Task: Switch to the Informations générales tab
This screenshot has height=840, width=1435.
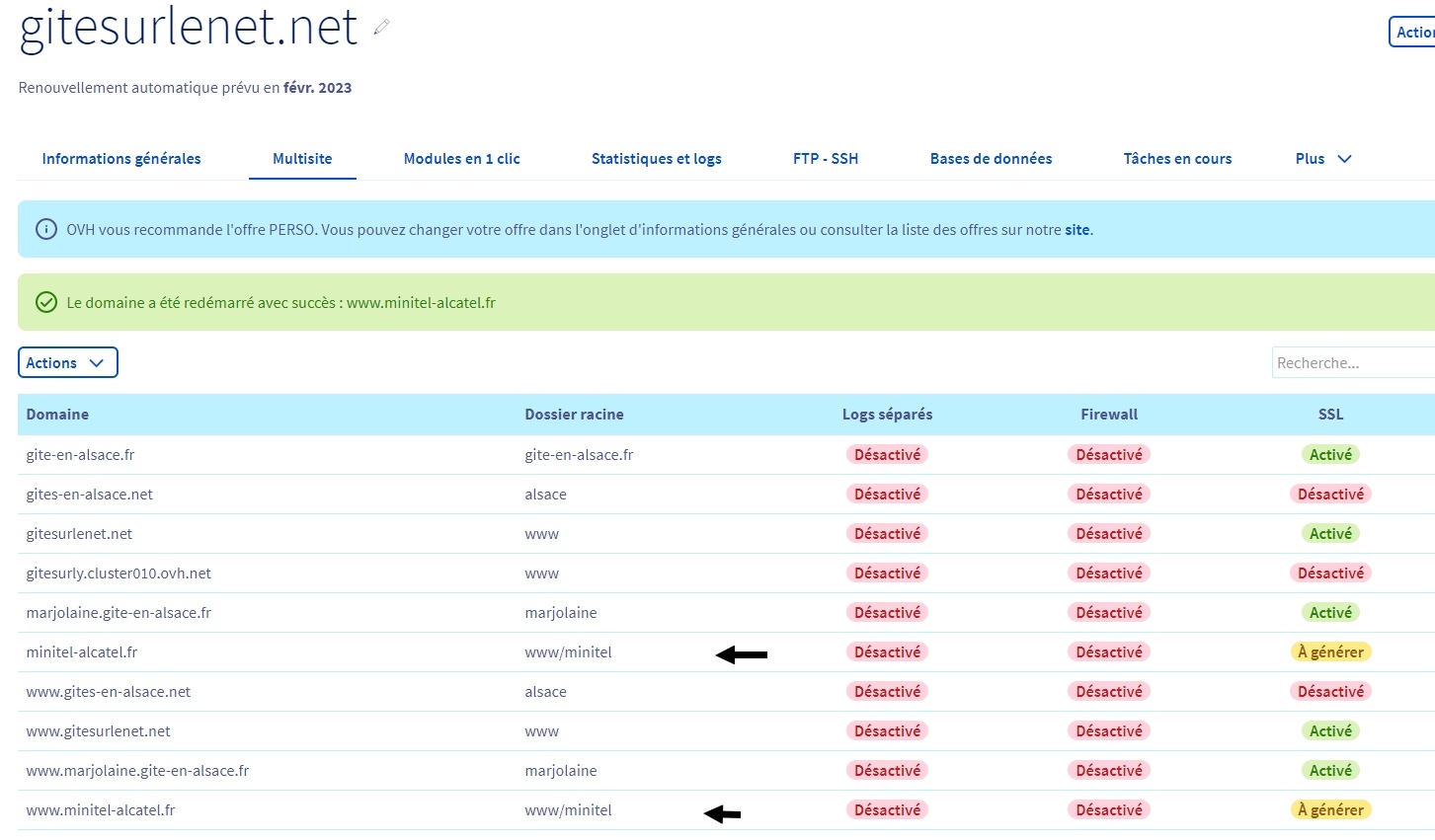Action: [121, 159]
